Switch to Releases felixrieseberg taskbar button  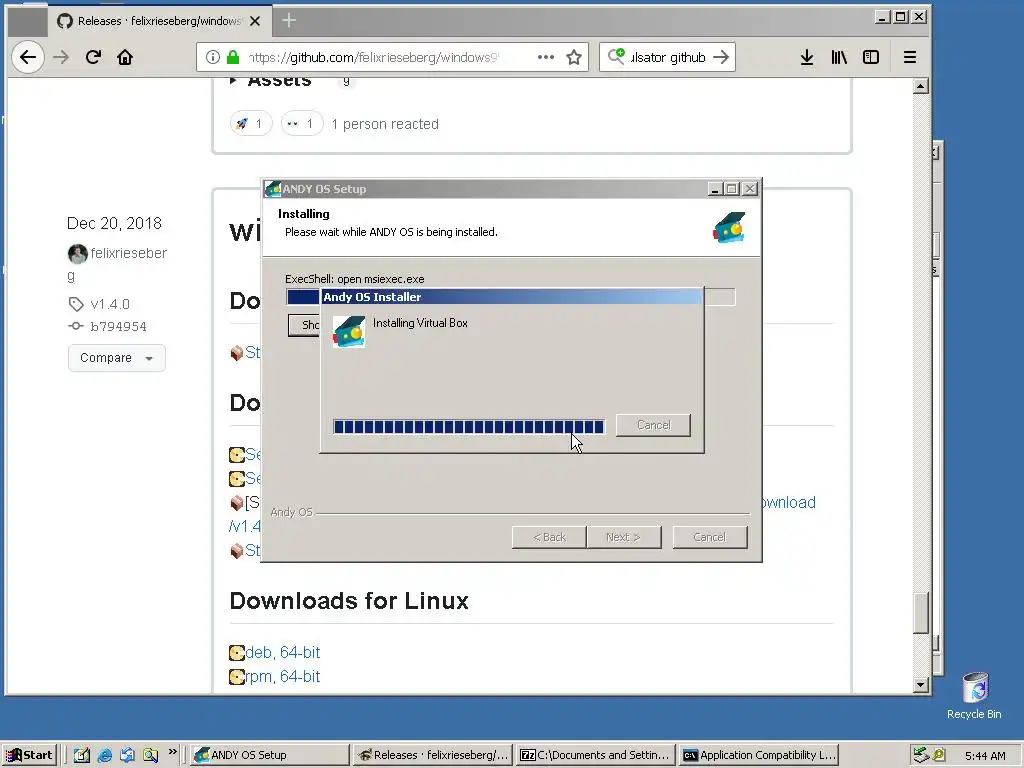[432, 755]
